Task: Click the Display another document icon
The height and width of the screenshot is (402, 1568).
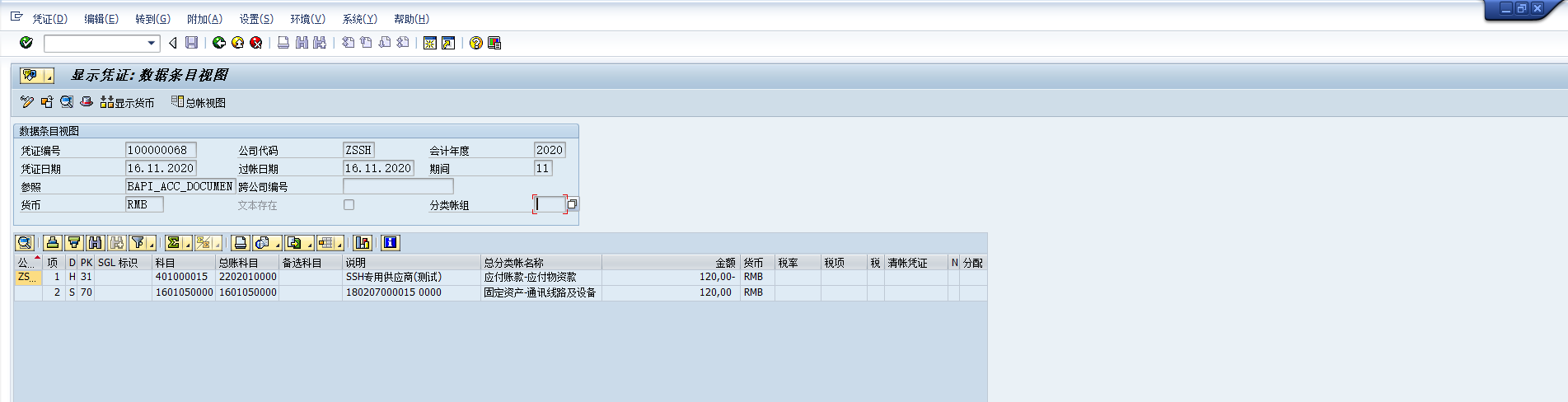Action: click(x=47, y=102)
